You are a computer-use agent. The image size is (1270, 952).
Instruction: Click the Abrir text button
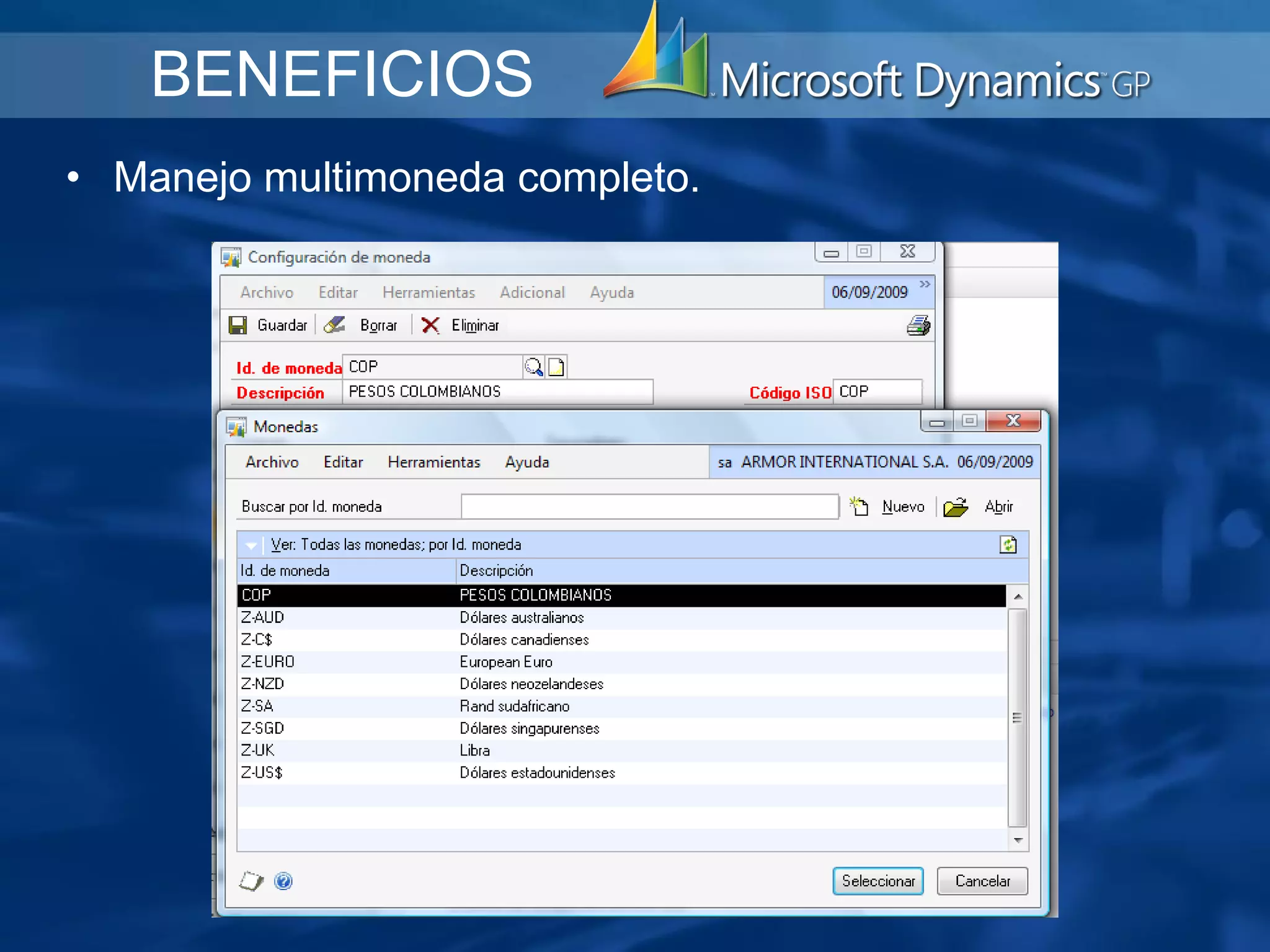click(998, 506)
